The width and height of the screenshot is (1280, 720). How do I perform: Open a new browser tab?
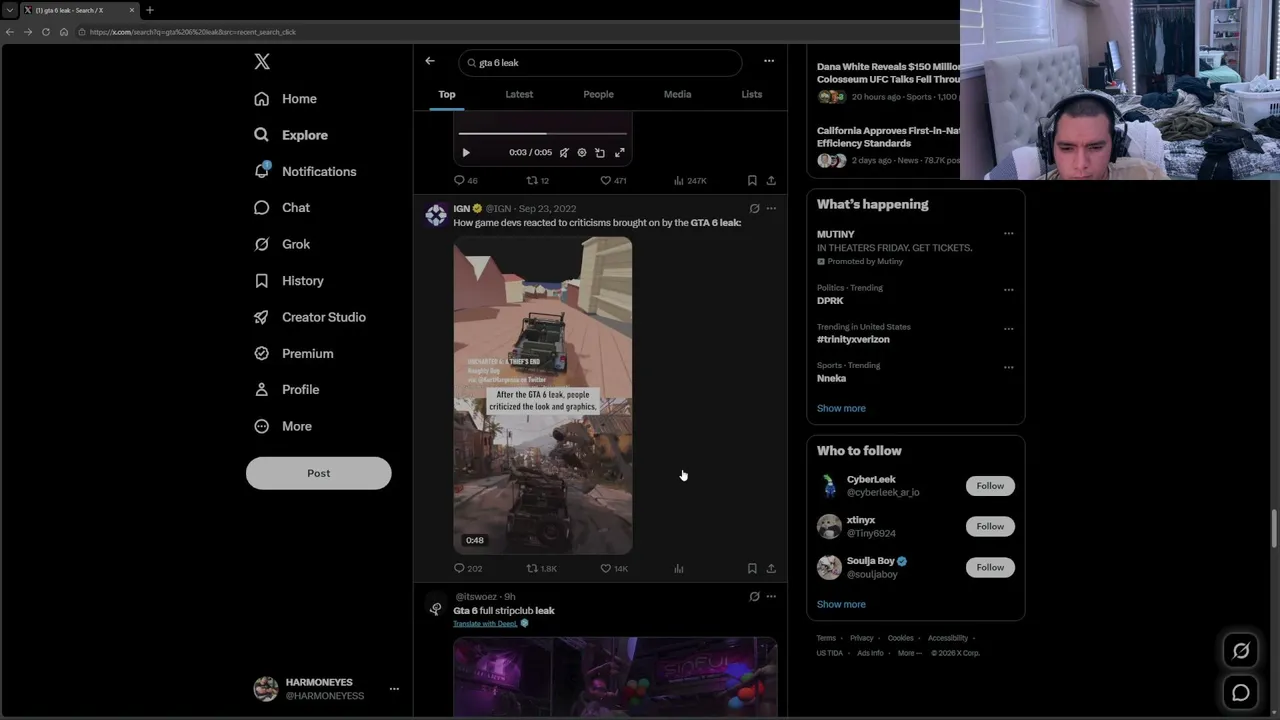pyautogui.click(x=149, y=10)
